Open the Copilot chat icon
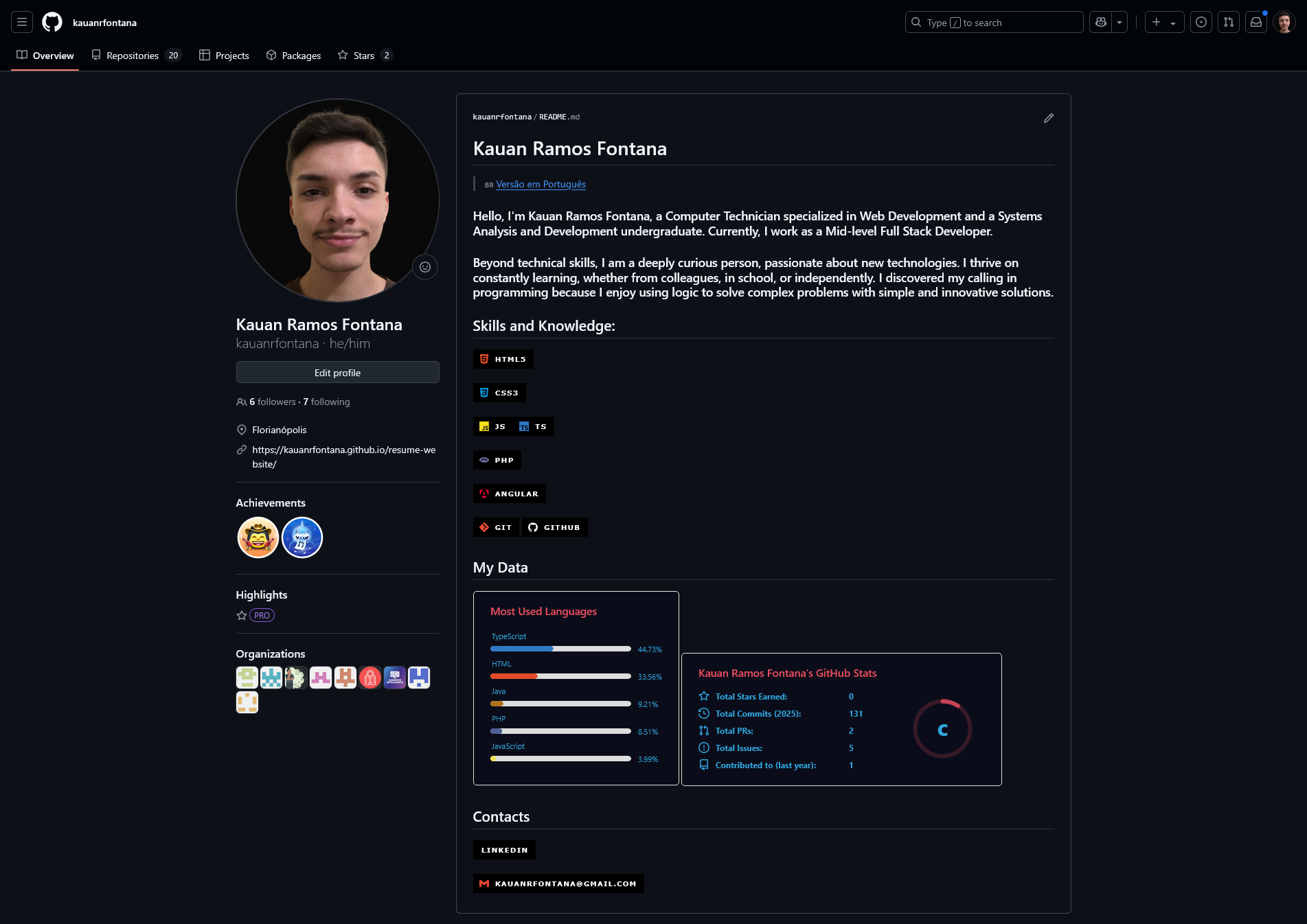Image resolution: width=1307 pixels, height=924 pixels. pos(1101,22)
